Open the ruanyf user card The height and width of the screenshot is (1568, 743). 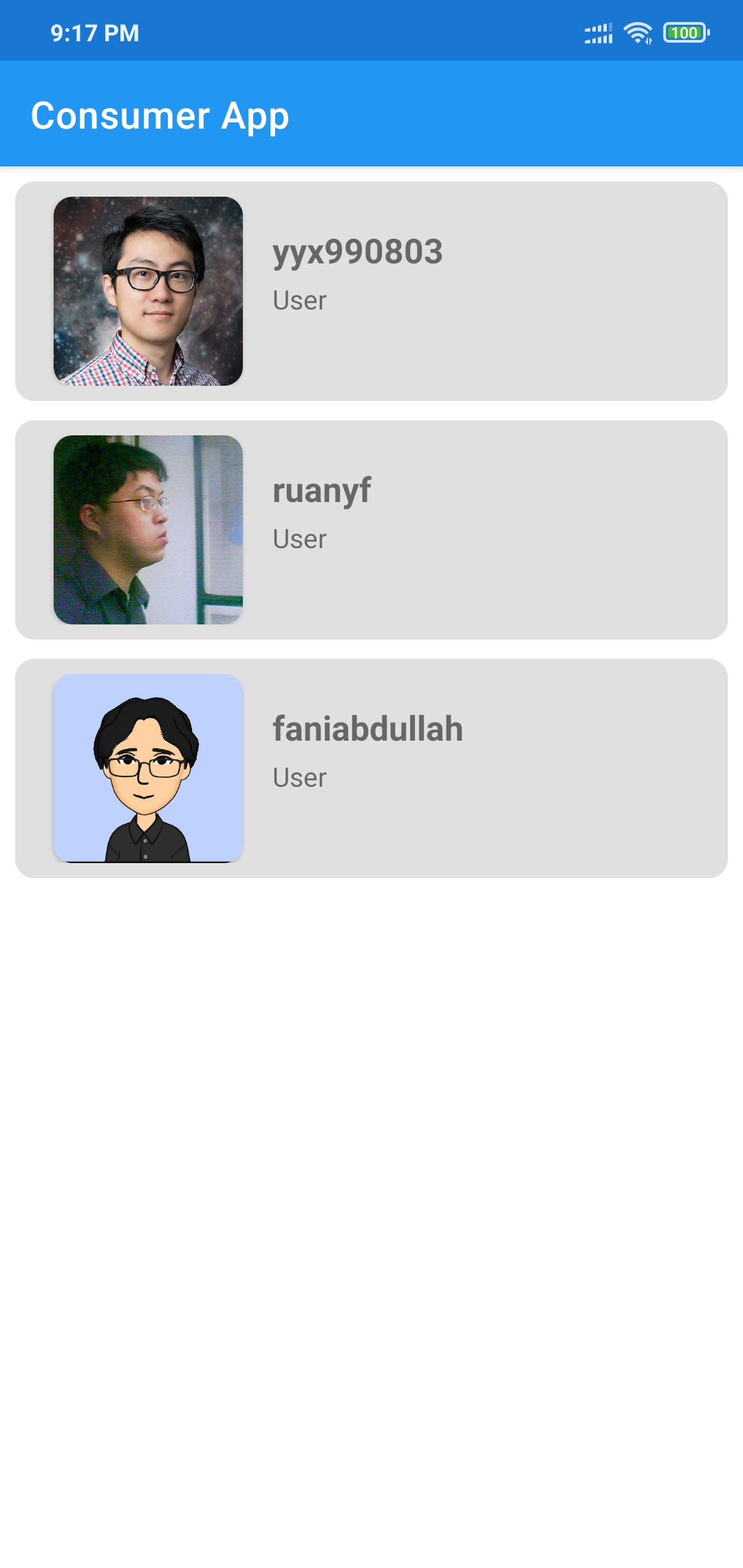click(x=371, y=530)
